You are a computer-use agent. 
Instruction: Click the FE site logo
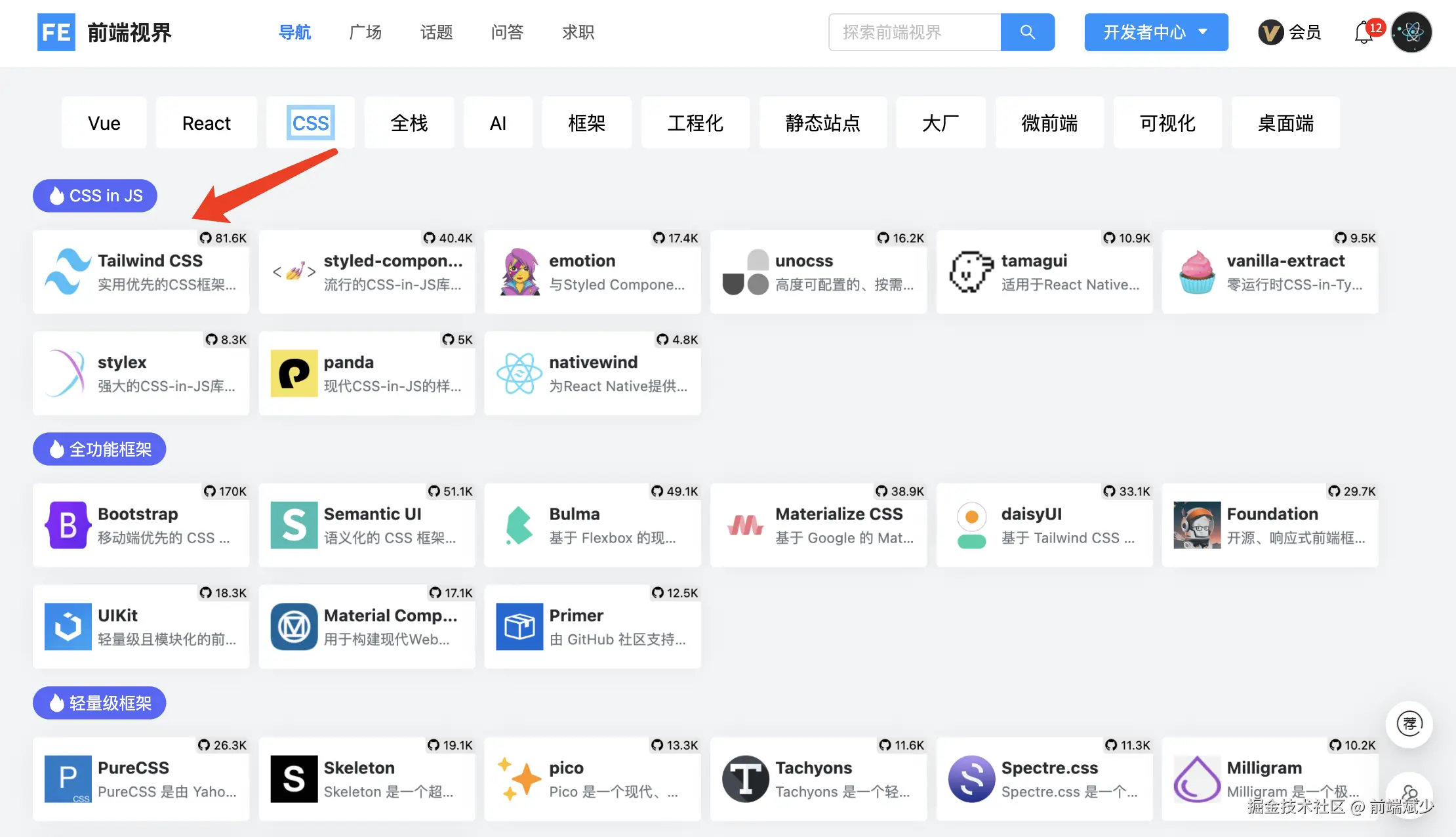(56, 32)
